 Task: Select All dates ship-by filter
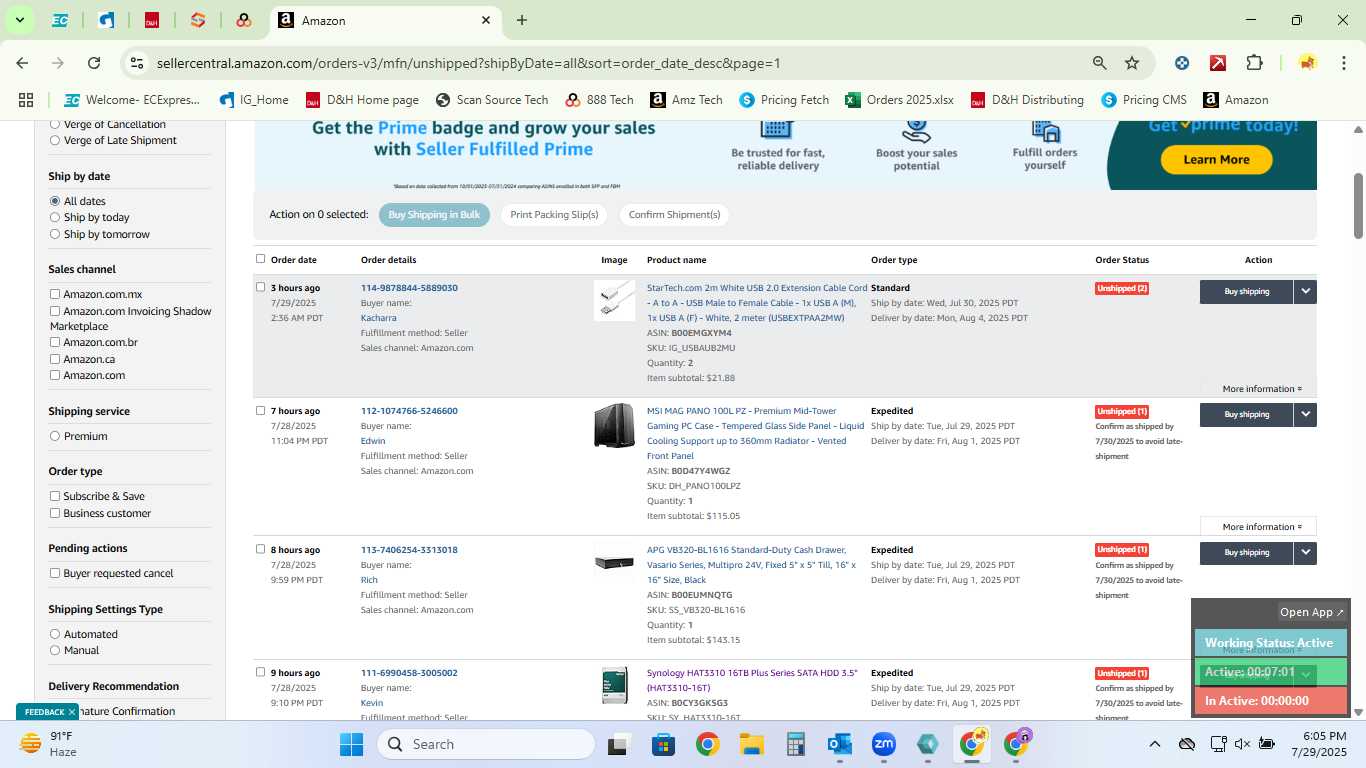(x=55, y=201)
